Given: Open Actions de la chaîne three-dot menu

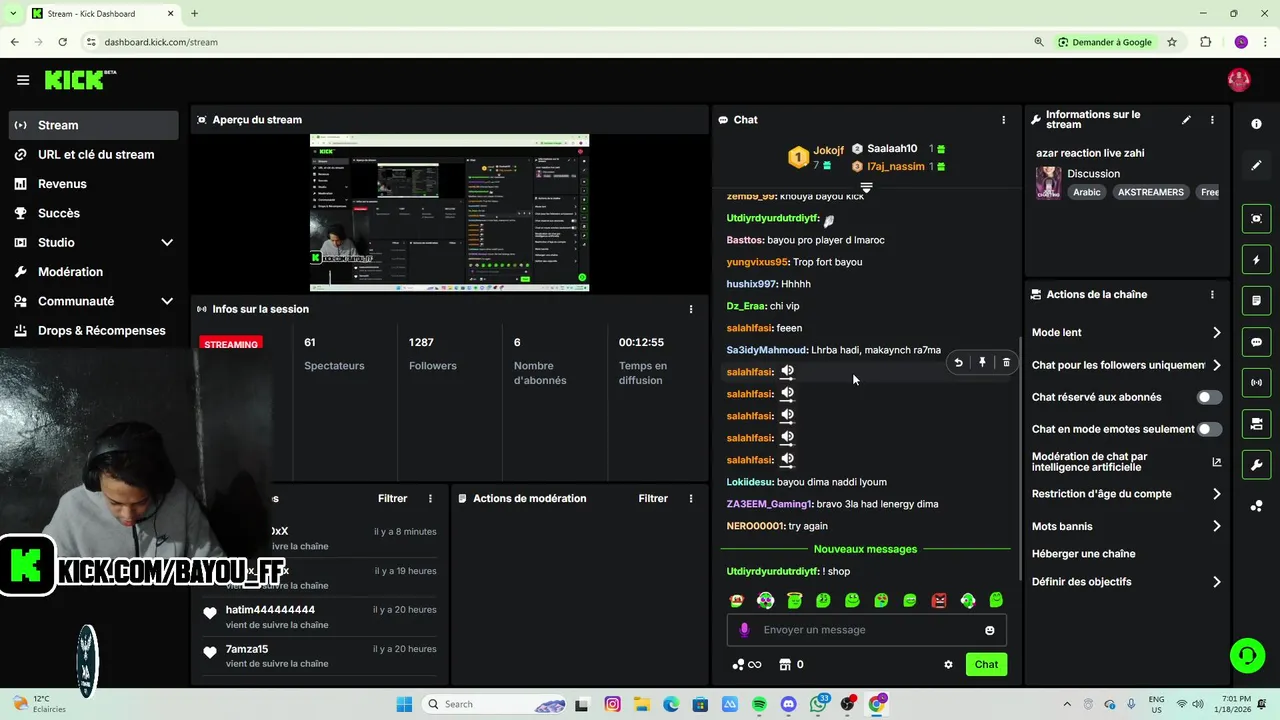Looking at the screenshot, I should [x=1212, y=295].
